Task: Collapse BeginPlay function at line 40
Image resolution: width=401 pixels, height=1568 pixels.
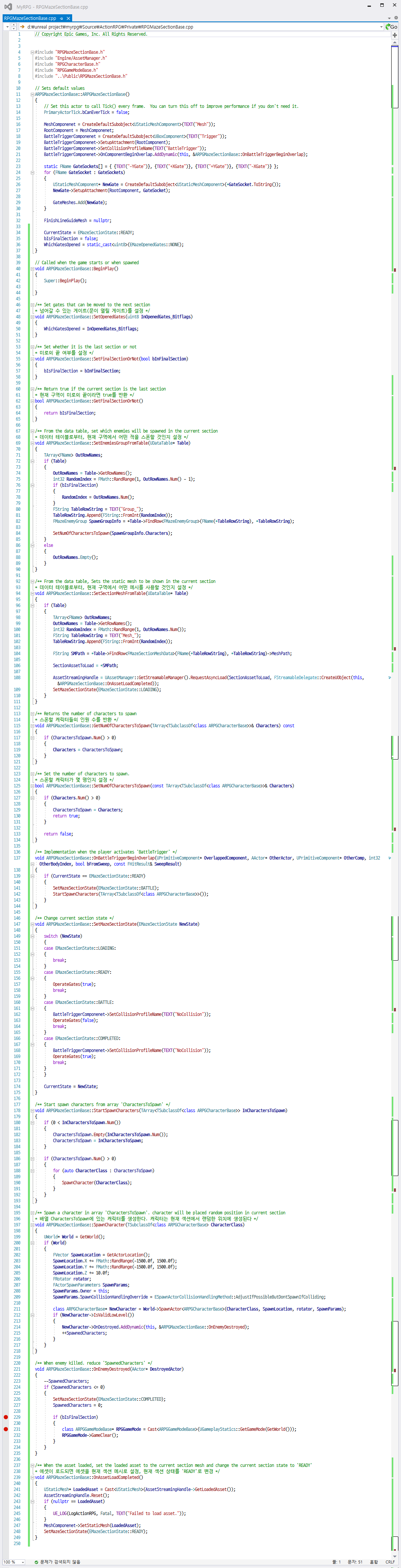Action: (32, 268)
